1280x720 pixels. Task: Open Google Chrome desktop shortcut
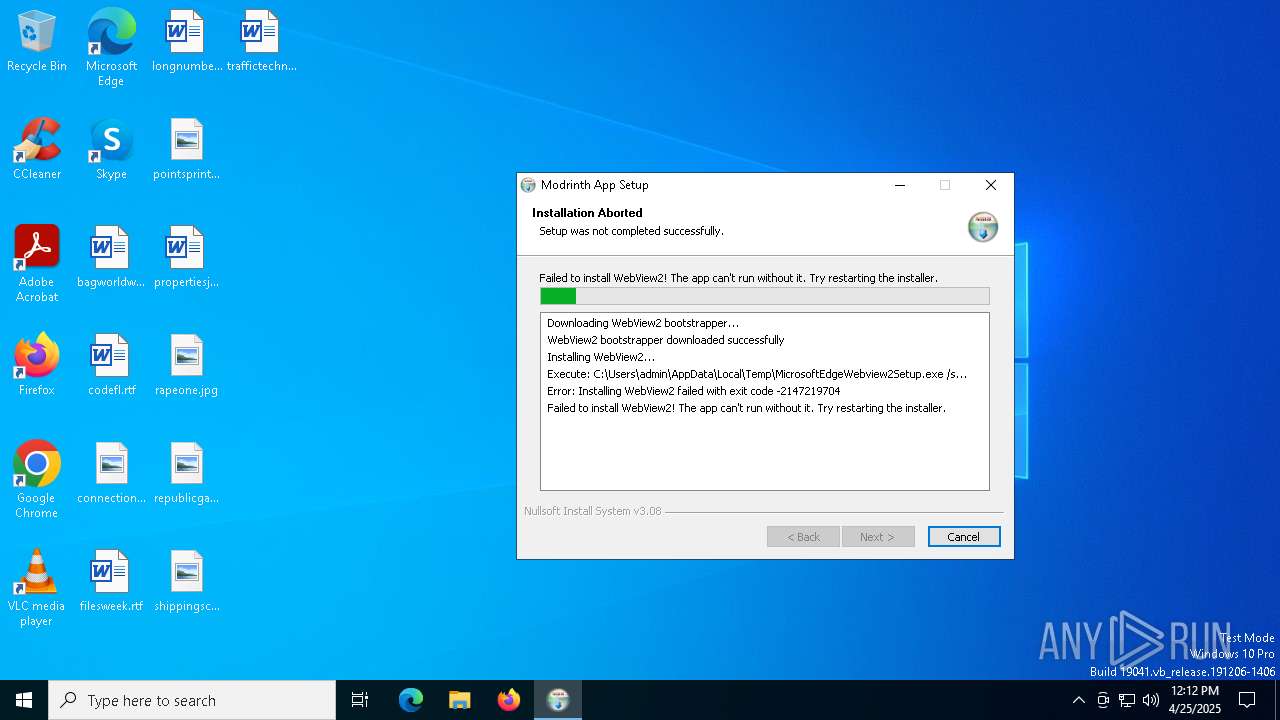click(x=37, y=480)
